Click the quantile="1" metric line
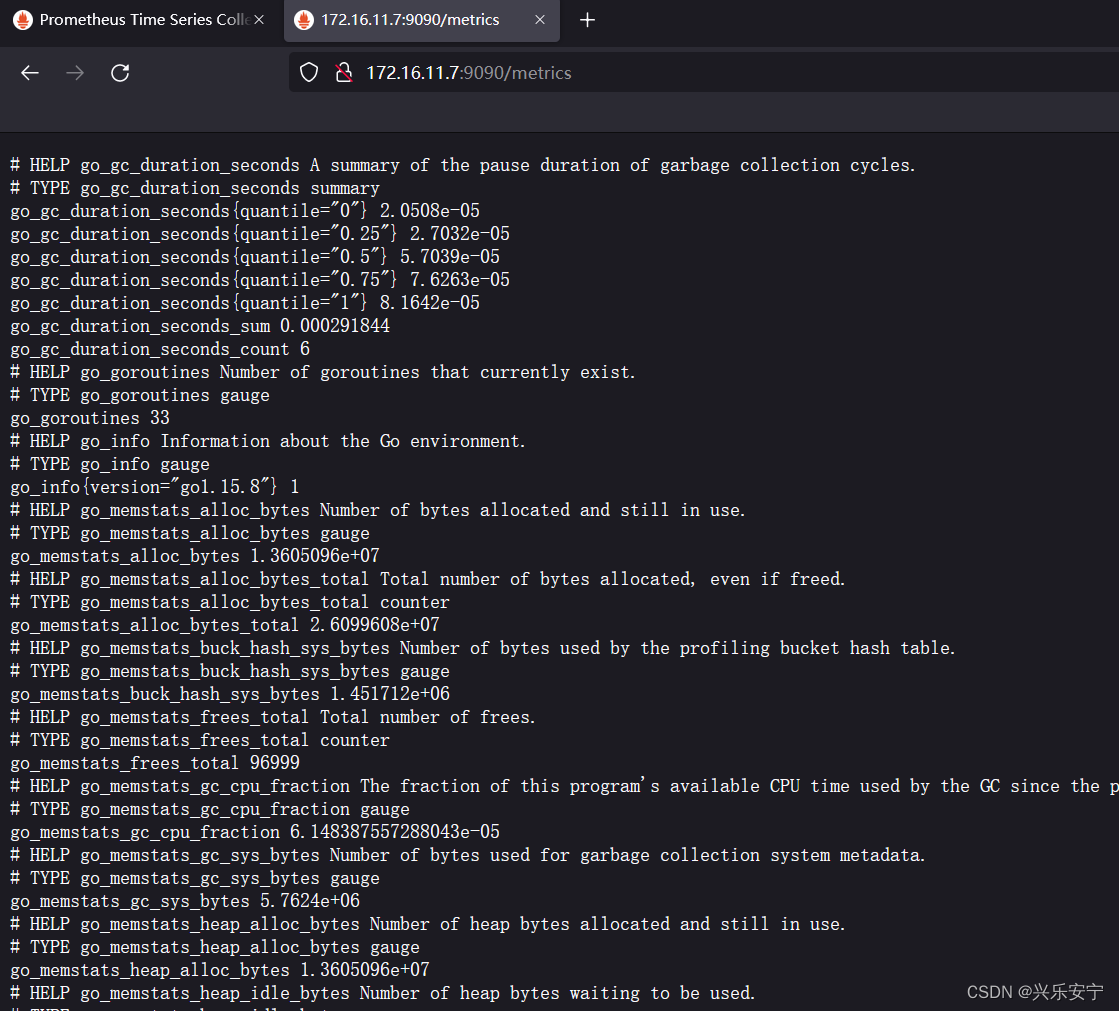Screen dimensions: 1119x1011 pyautogui.click(x=245, y=303)
